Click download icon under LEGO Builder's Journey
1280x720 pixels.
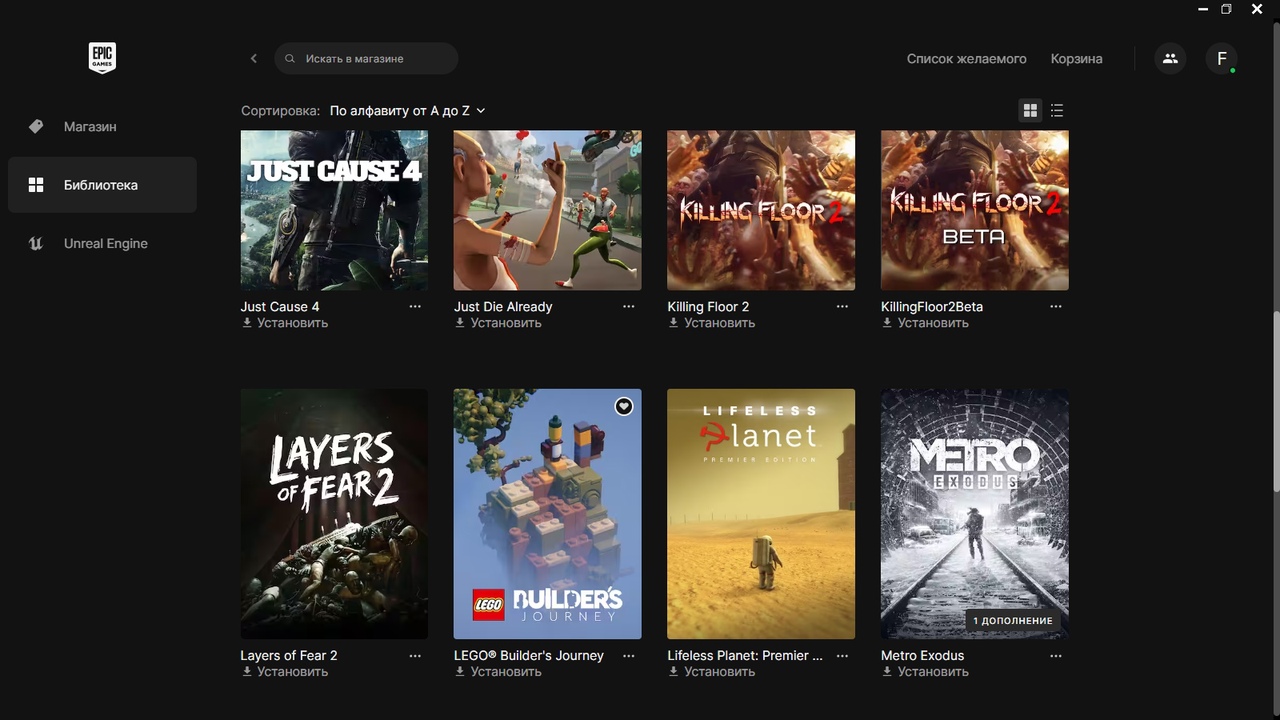(460, 672)
